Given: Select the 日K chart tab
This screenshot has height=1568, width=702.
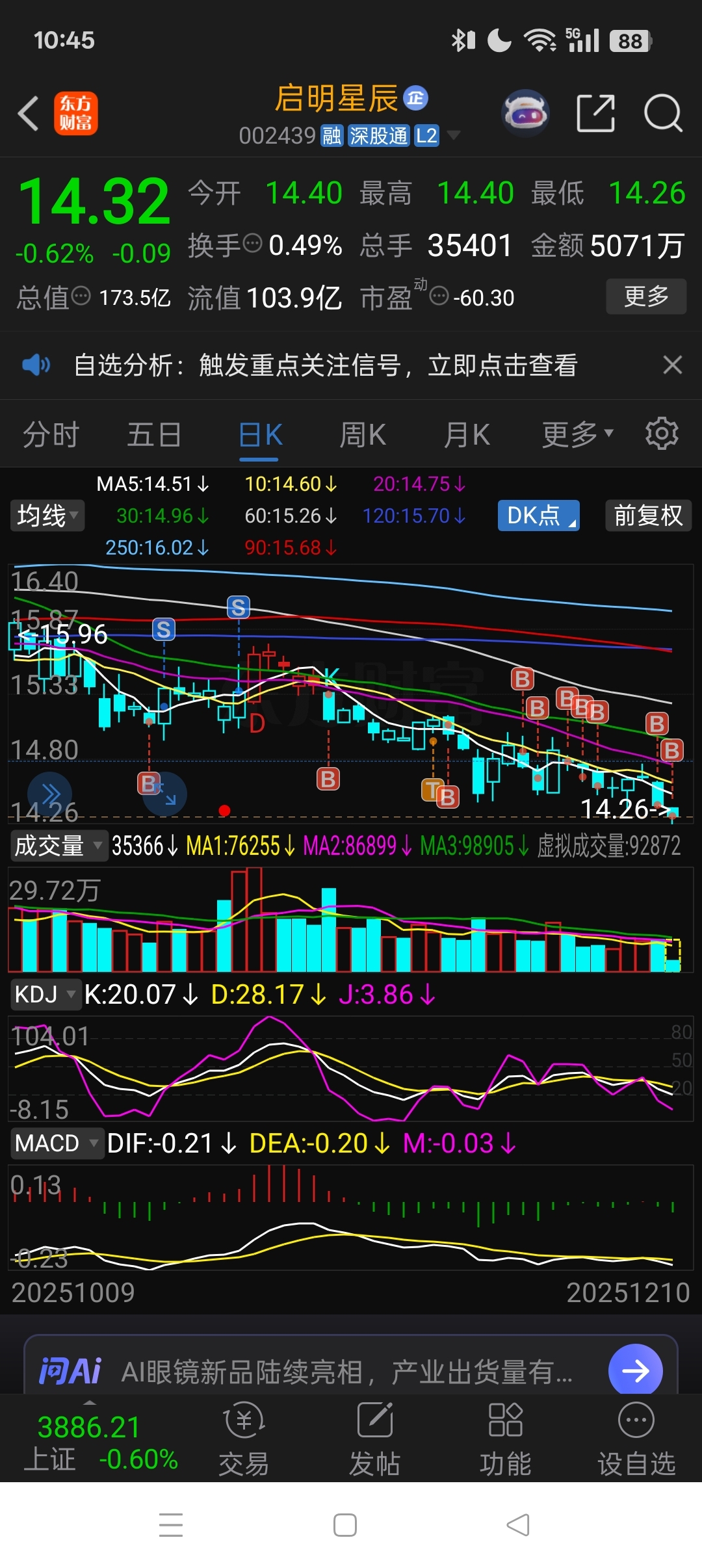Looking at the screenshot, I should click(x=260, y=435).
